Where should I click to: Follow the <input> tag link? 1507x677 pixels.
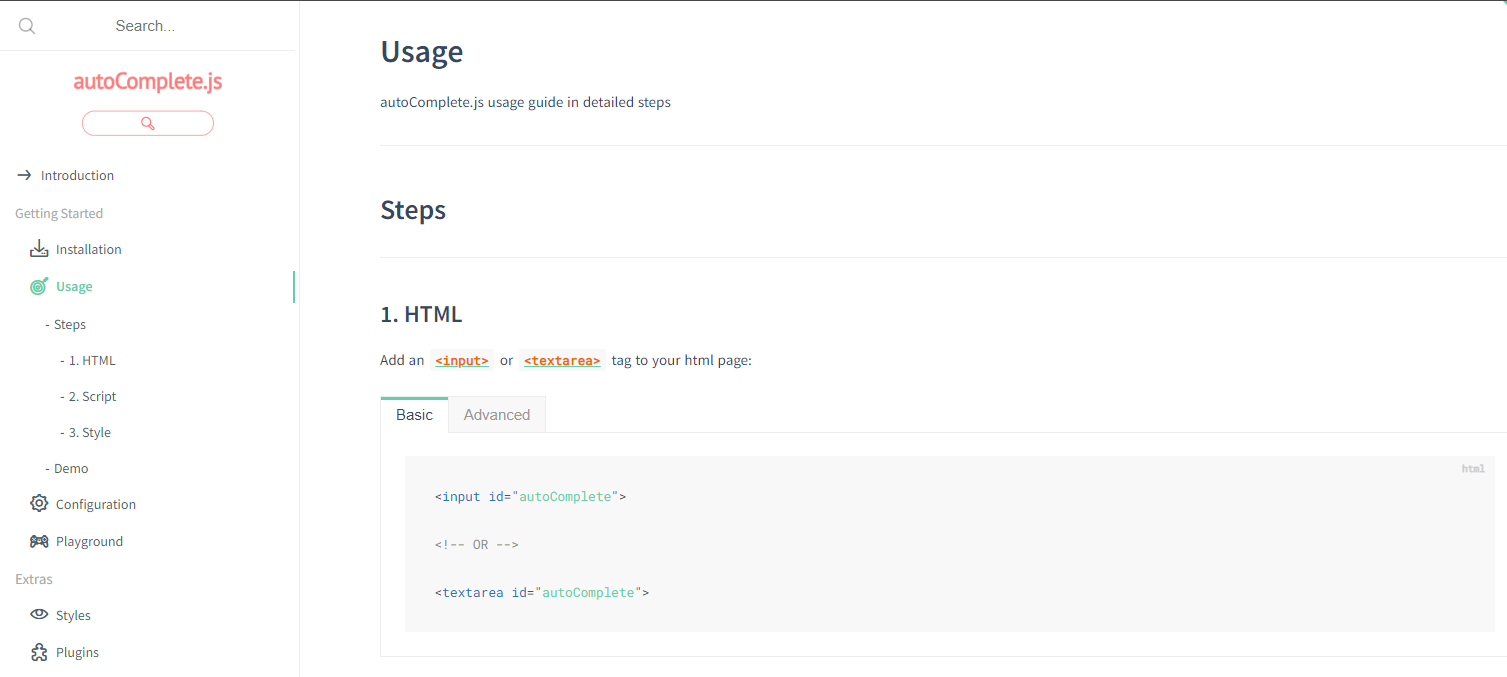[x=462, y=360]
